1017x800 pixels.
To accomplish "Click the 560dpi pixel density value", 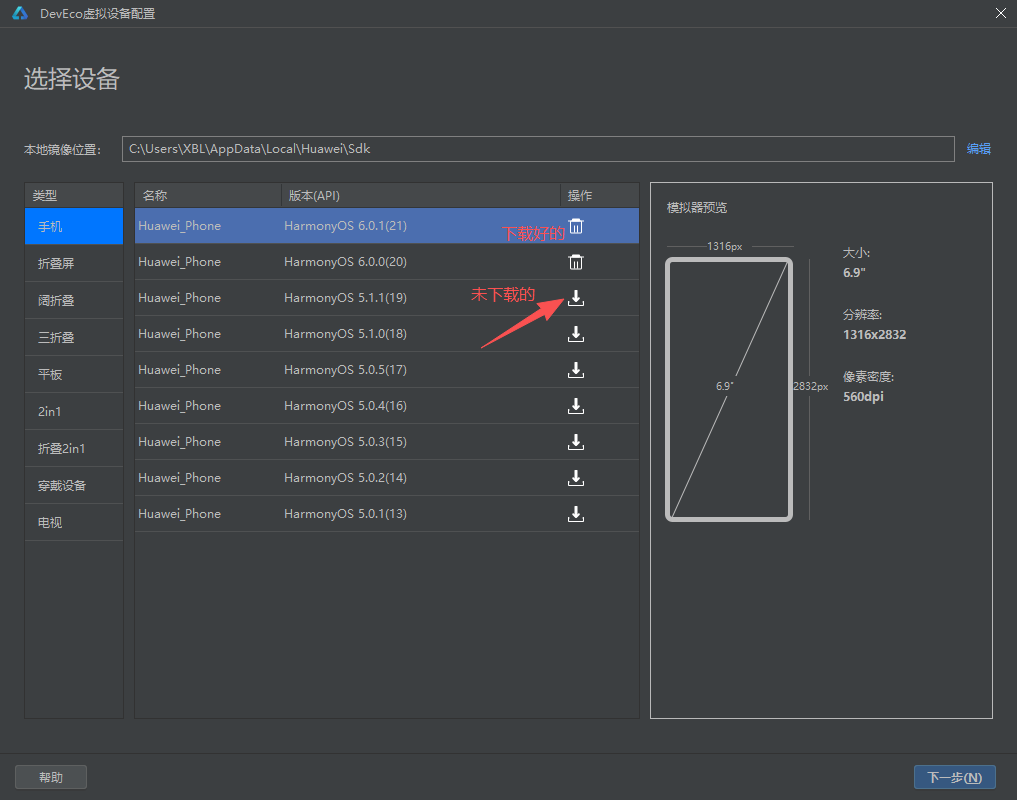I will click(x=863, y=396).
